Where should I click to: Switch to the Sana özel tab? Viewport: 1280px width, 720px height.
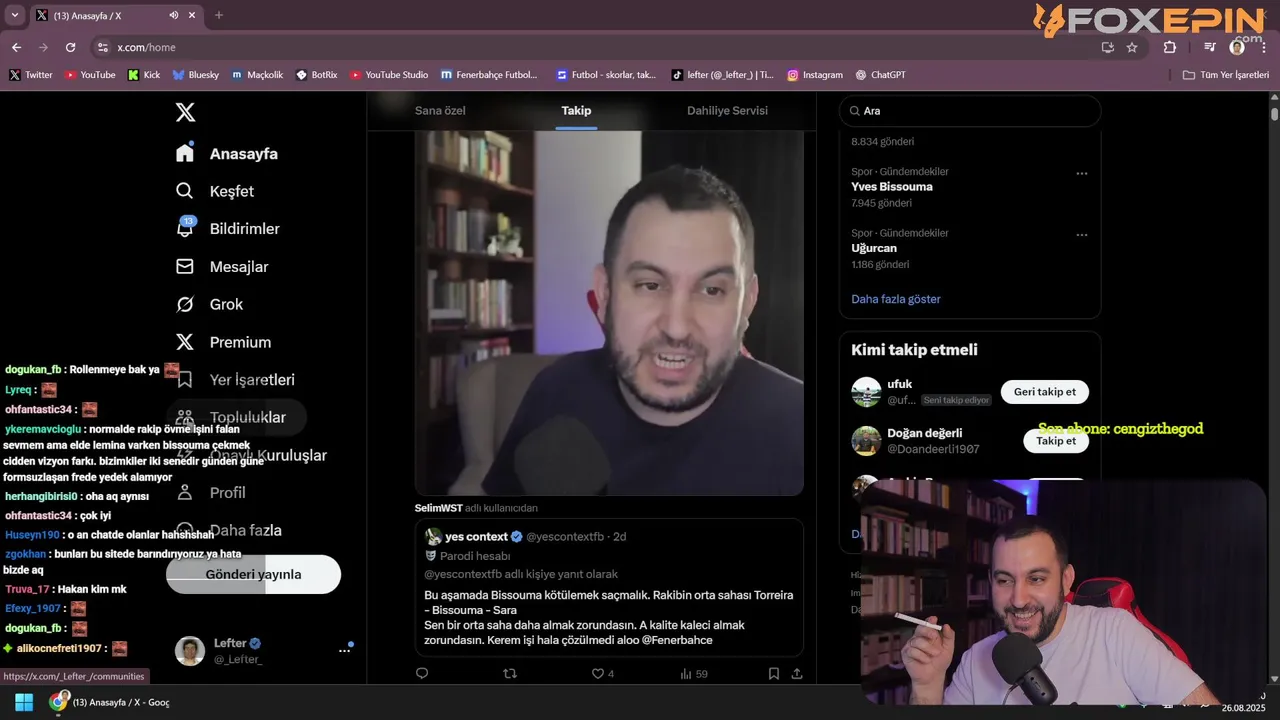coord(440,111)
